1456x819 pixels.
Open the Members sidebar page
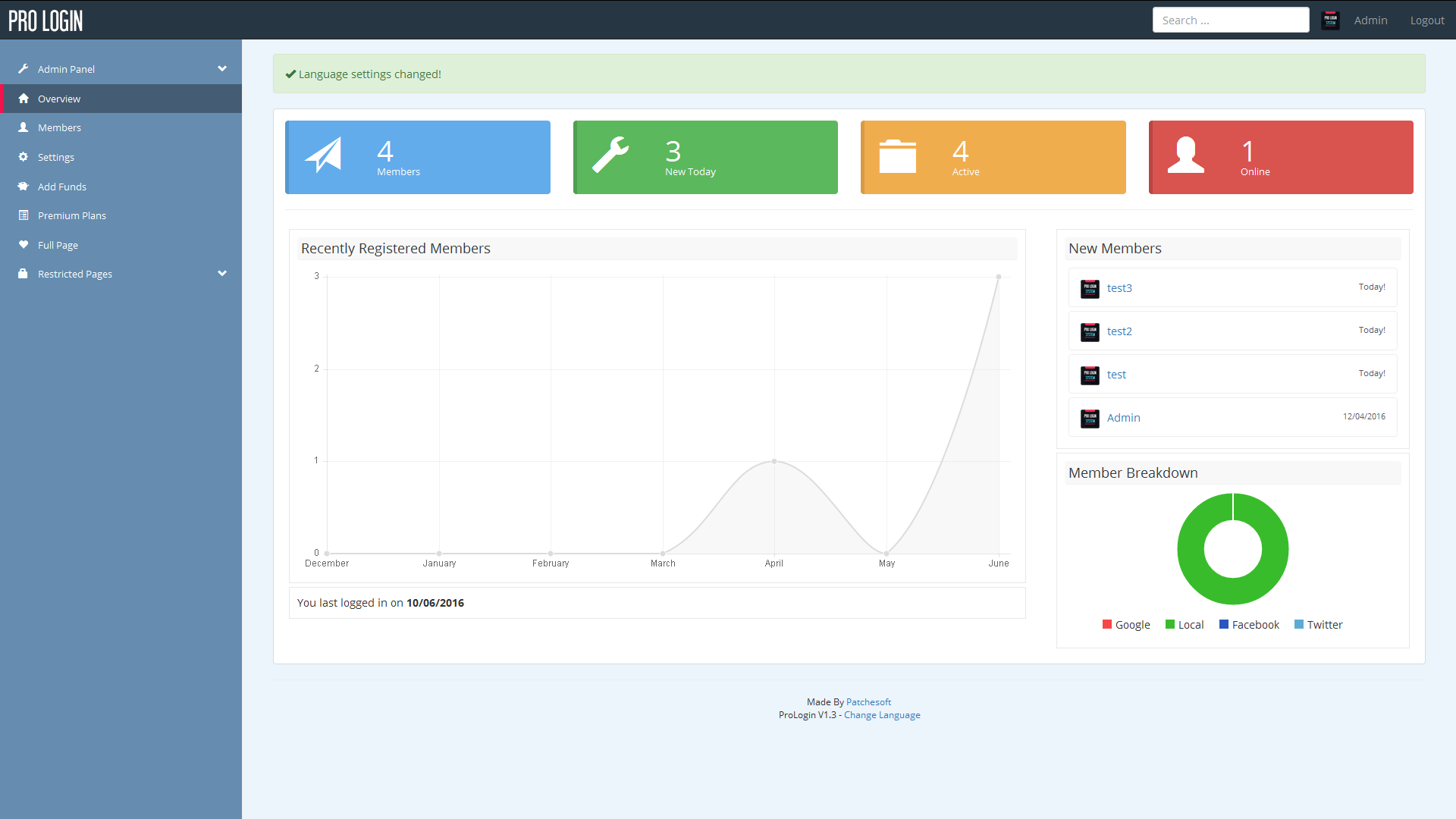59,128
